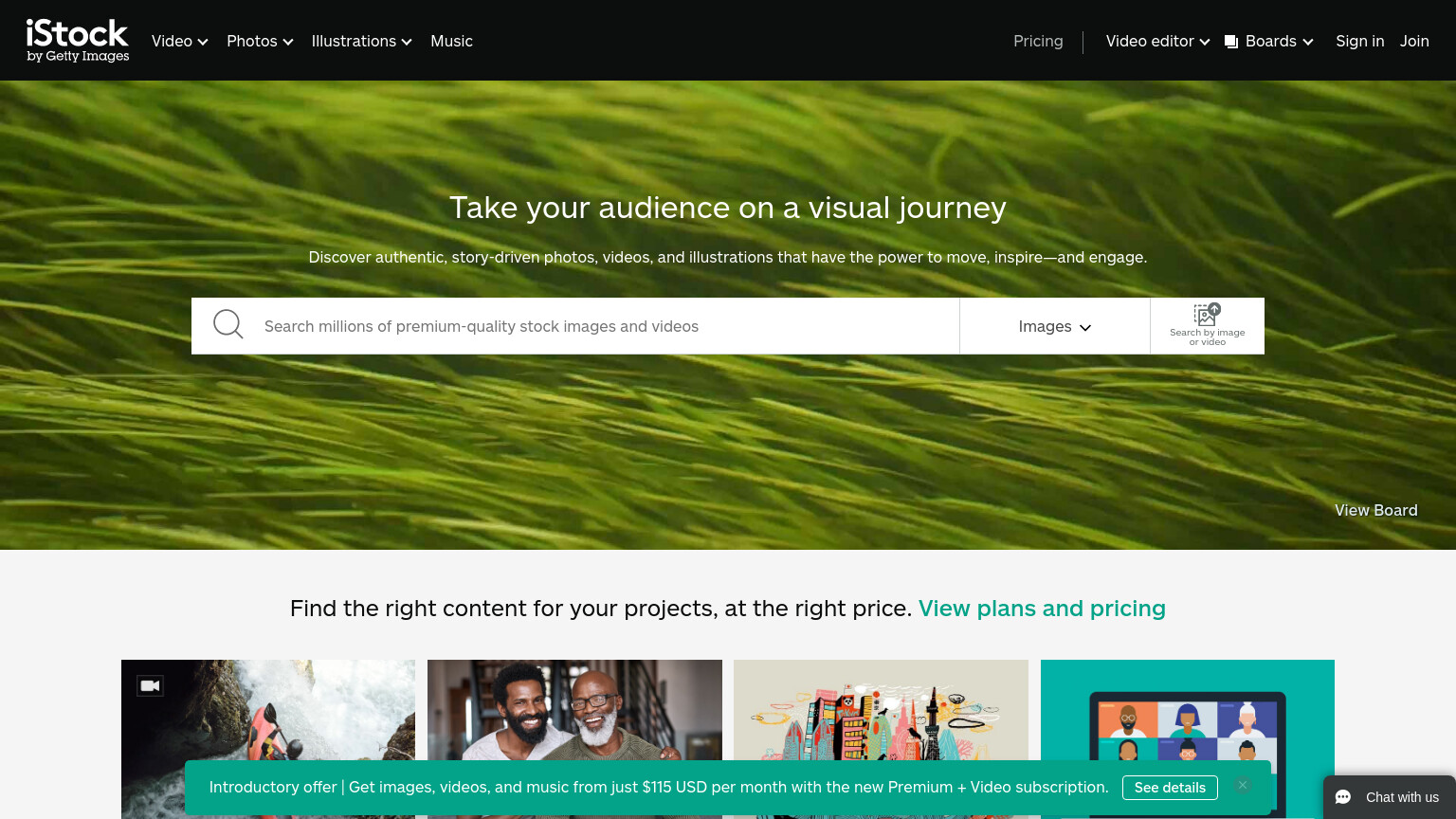Dismiss the introductory offer banner

coord(1242,785)
